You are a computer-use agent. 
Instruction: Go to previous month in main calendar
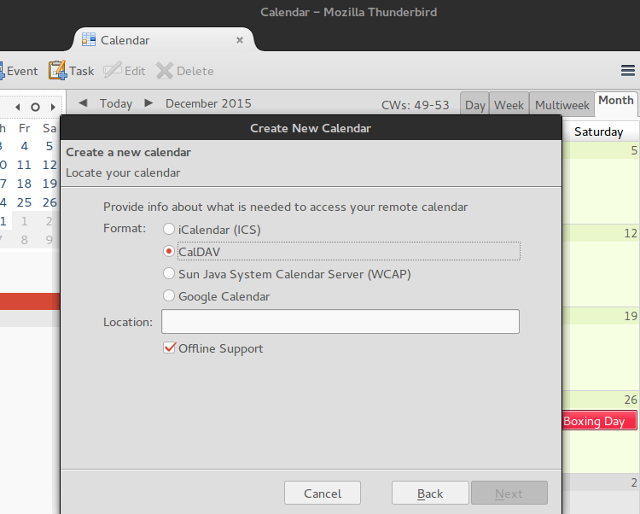pyautogui.click(x=83, y=103)
